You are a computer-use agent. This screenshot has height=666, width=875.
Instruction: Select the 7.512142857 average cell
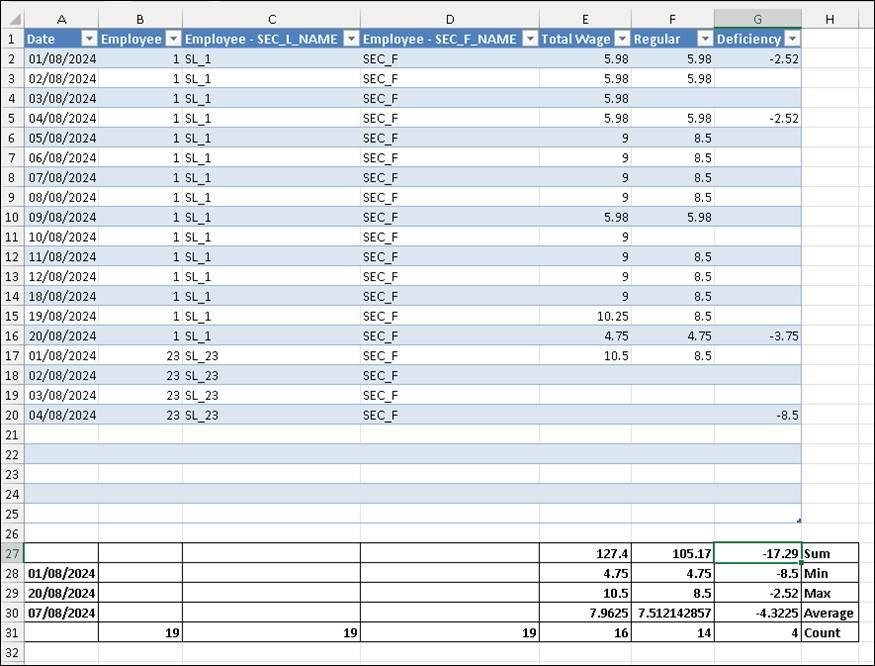(672, 613)
